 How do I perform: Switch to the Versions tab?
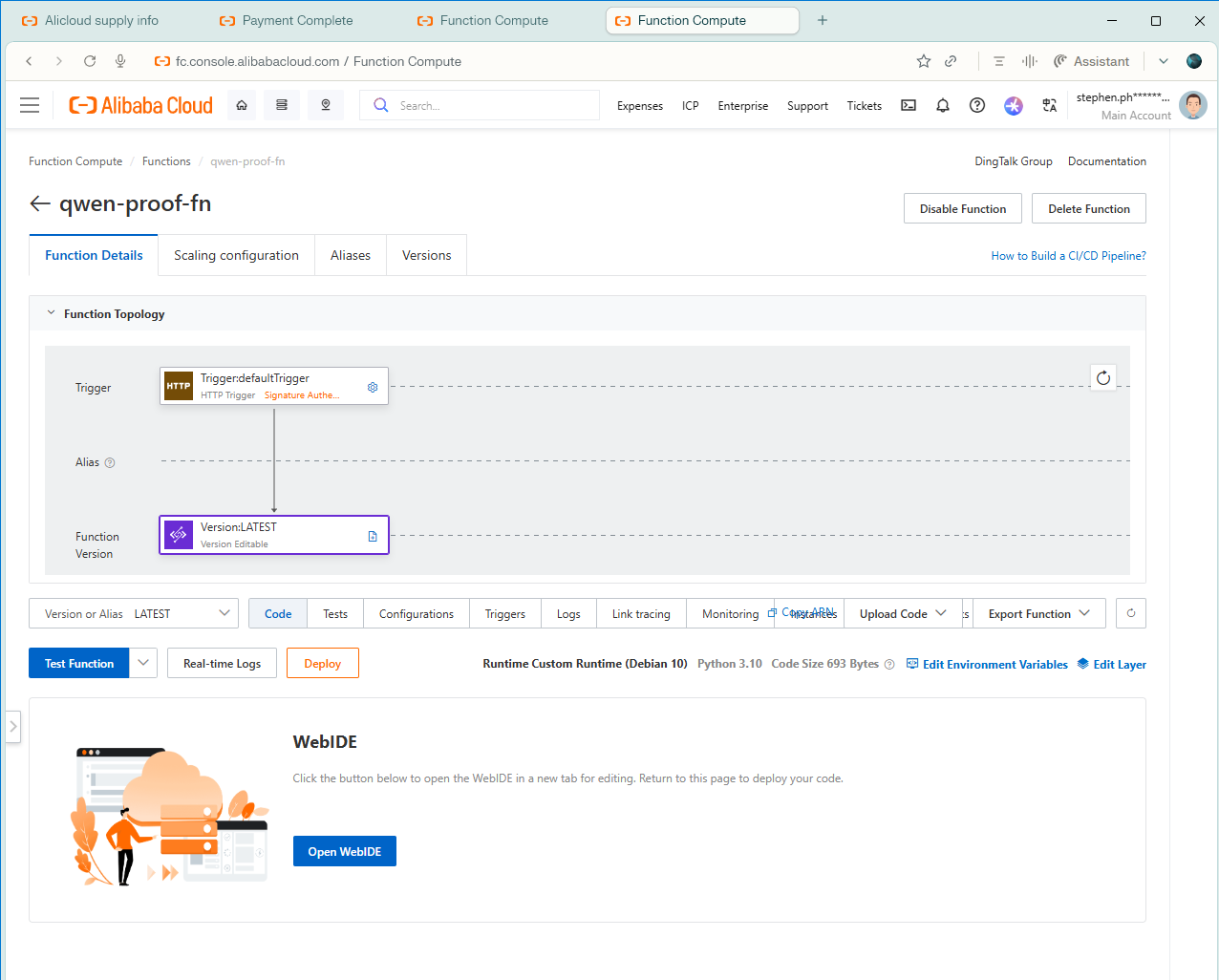coord(426,255)
